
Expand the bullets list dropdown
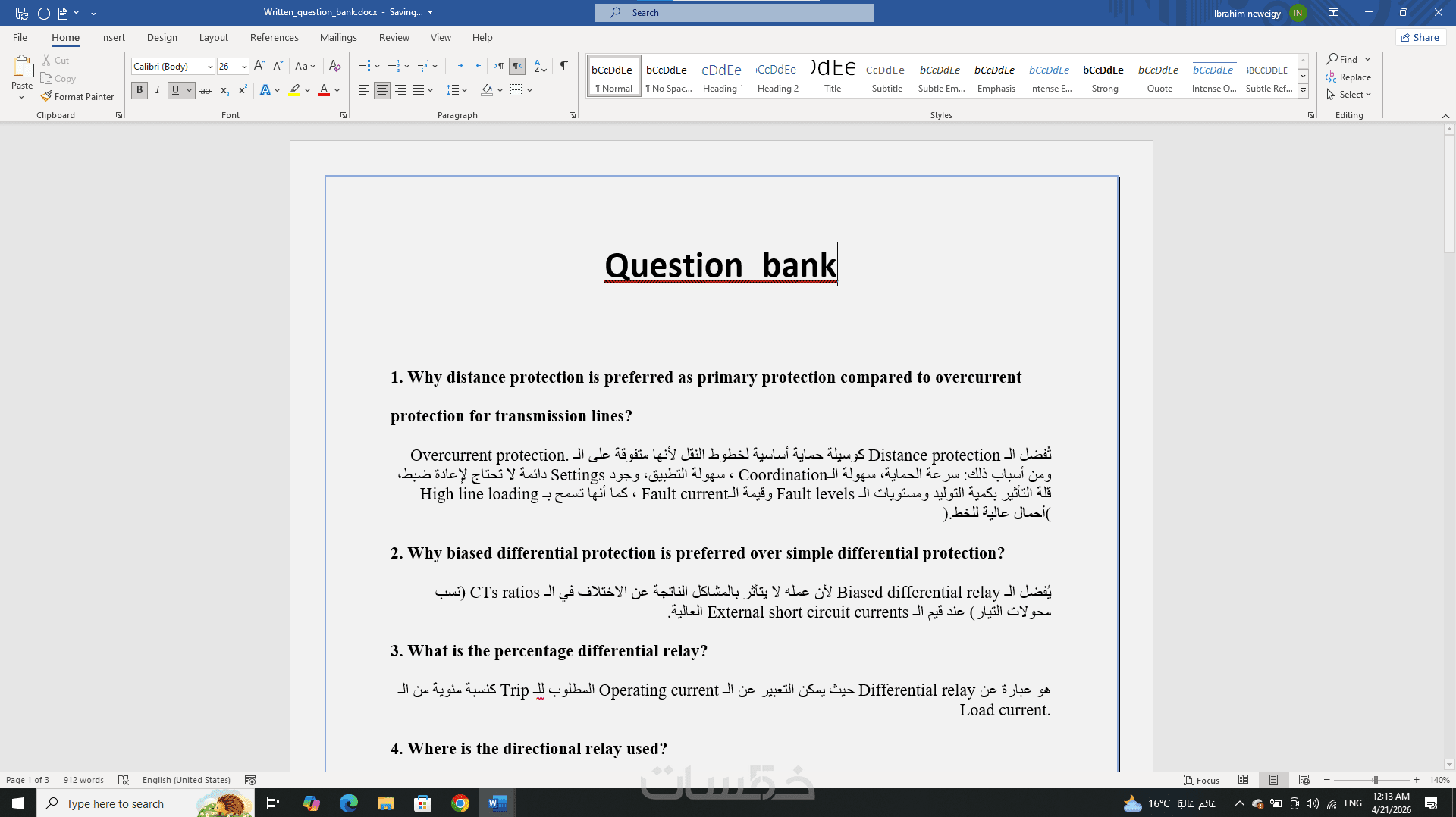[377, 66]
